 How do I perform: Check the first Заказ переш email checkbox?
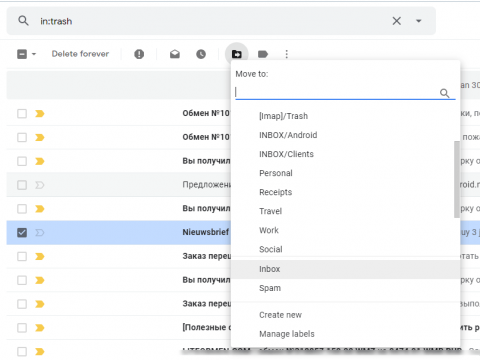point(22,256)
